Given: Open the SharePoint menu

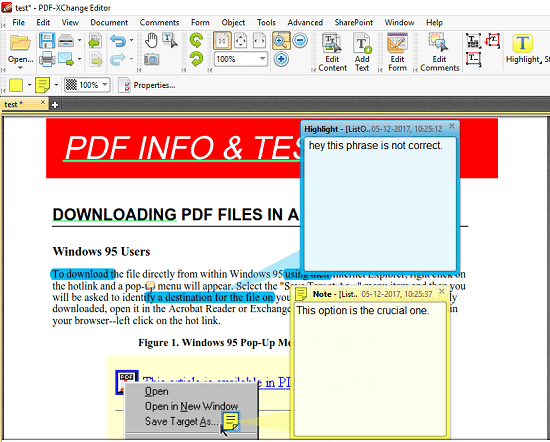Looking at the screenshot, I should pos(354,22).
